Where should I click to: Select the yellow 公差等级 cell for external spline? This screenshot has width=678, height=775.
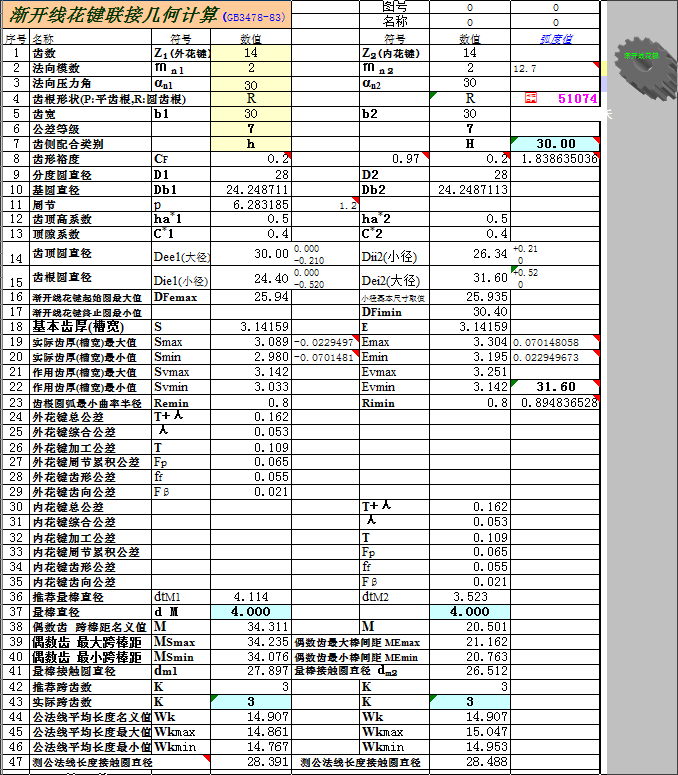[x=251, y=129]
